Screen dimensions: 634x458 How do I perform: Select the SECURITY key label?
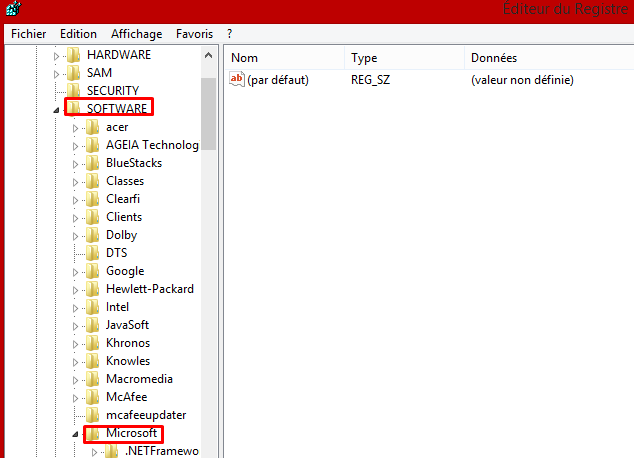tap(113, 91)
